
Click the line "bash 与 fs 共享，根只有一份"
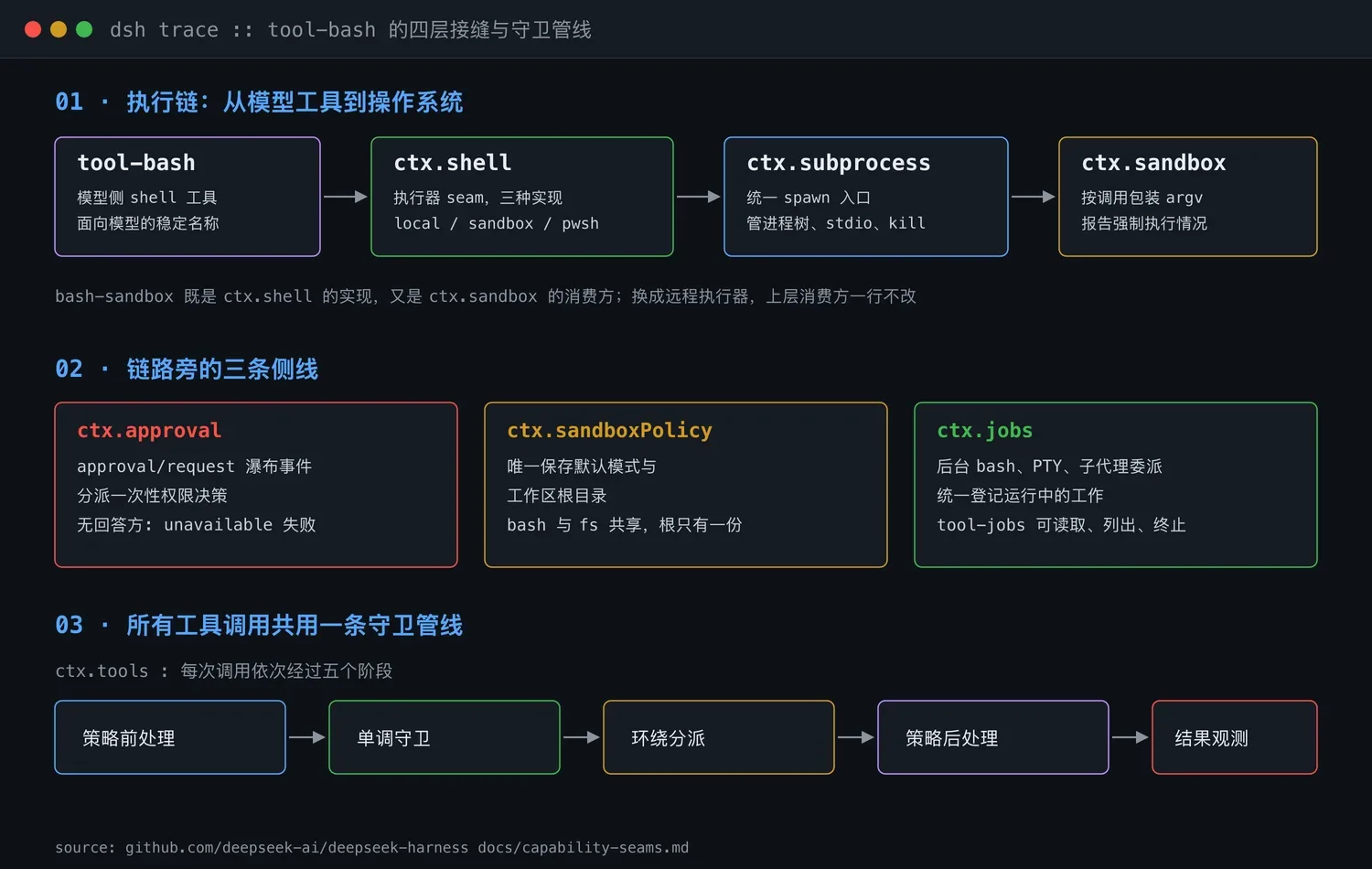[x=625, y=525]
